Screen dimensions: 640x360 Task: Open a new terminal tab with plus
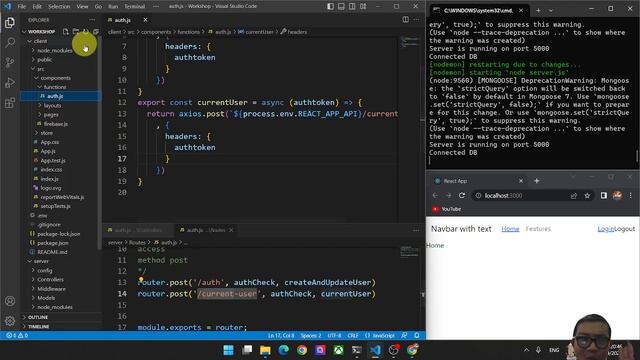click(538, 10)
